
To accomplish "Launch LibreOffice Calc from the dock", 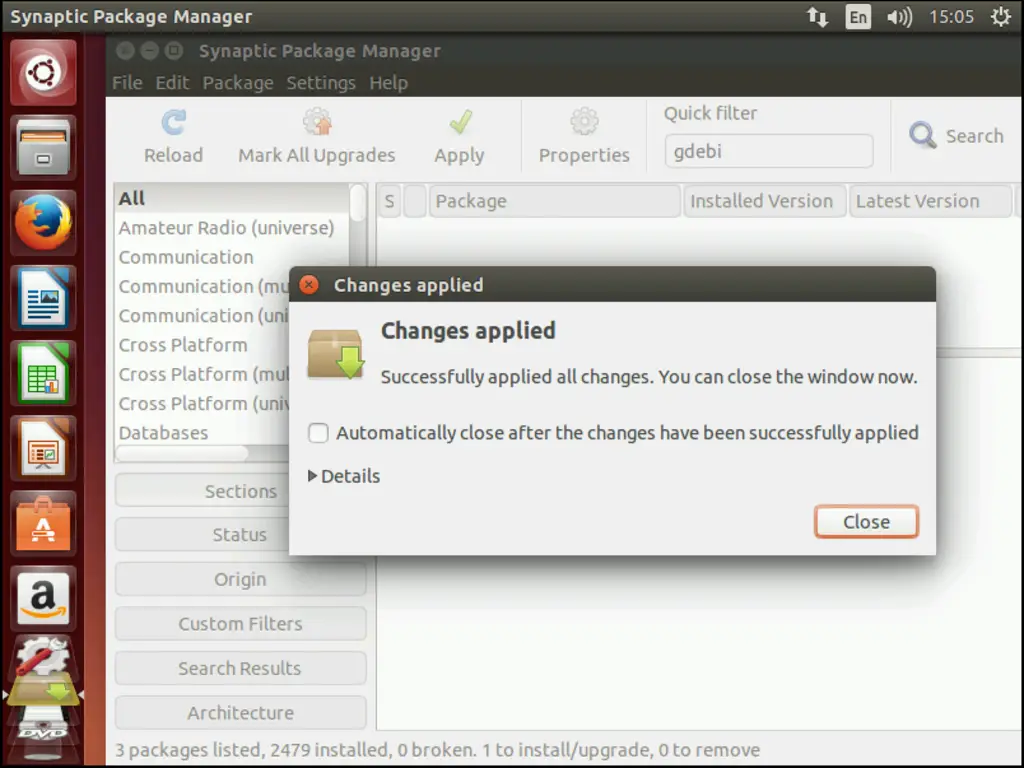I will 43,373.
